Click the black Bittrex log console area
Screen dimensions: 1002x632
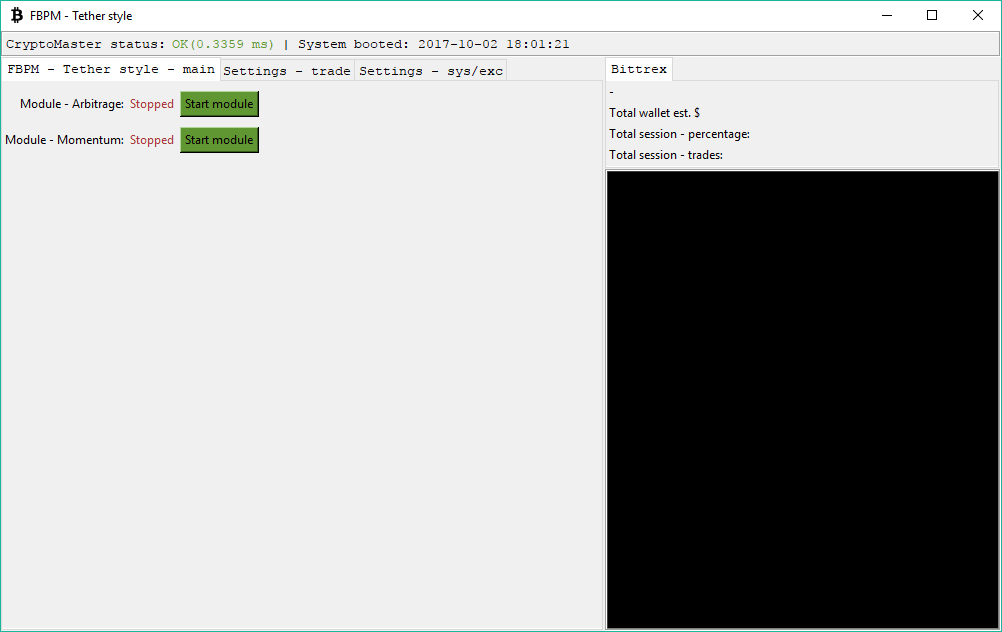[802, 399]
